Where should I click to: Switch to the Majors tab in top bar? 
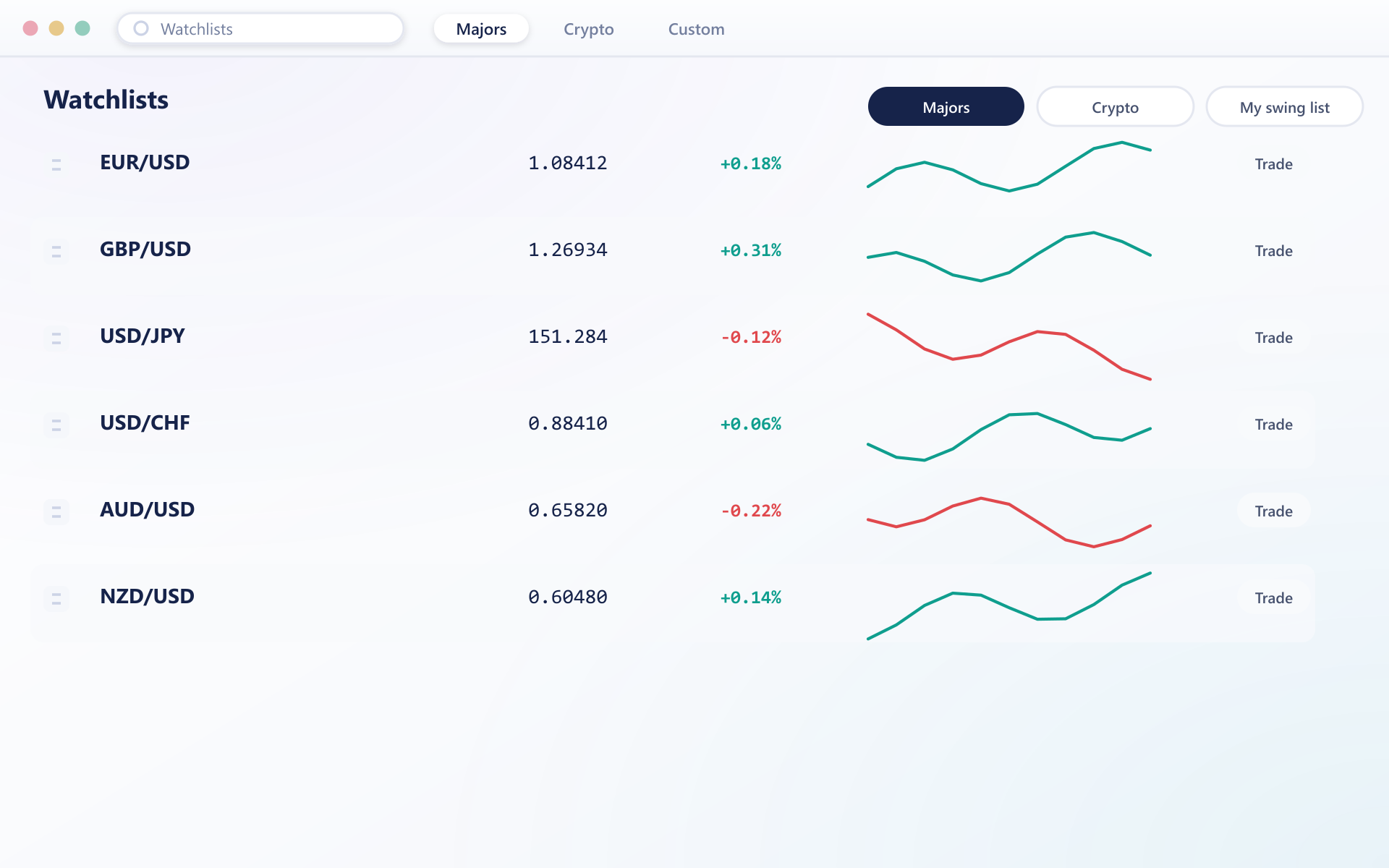pyautogui.click(x=481, y=29)
